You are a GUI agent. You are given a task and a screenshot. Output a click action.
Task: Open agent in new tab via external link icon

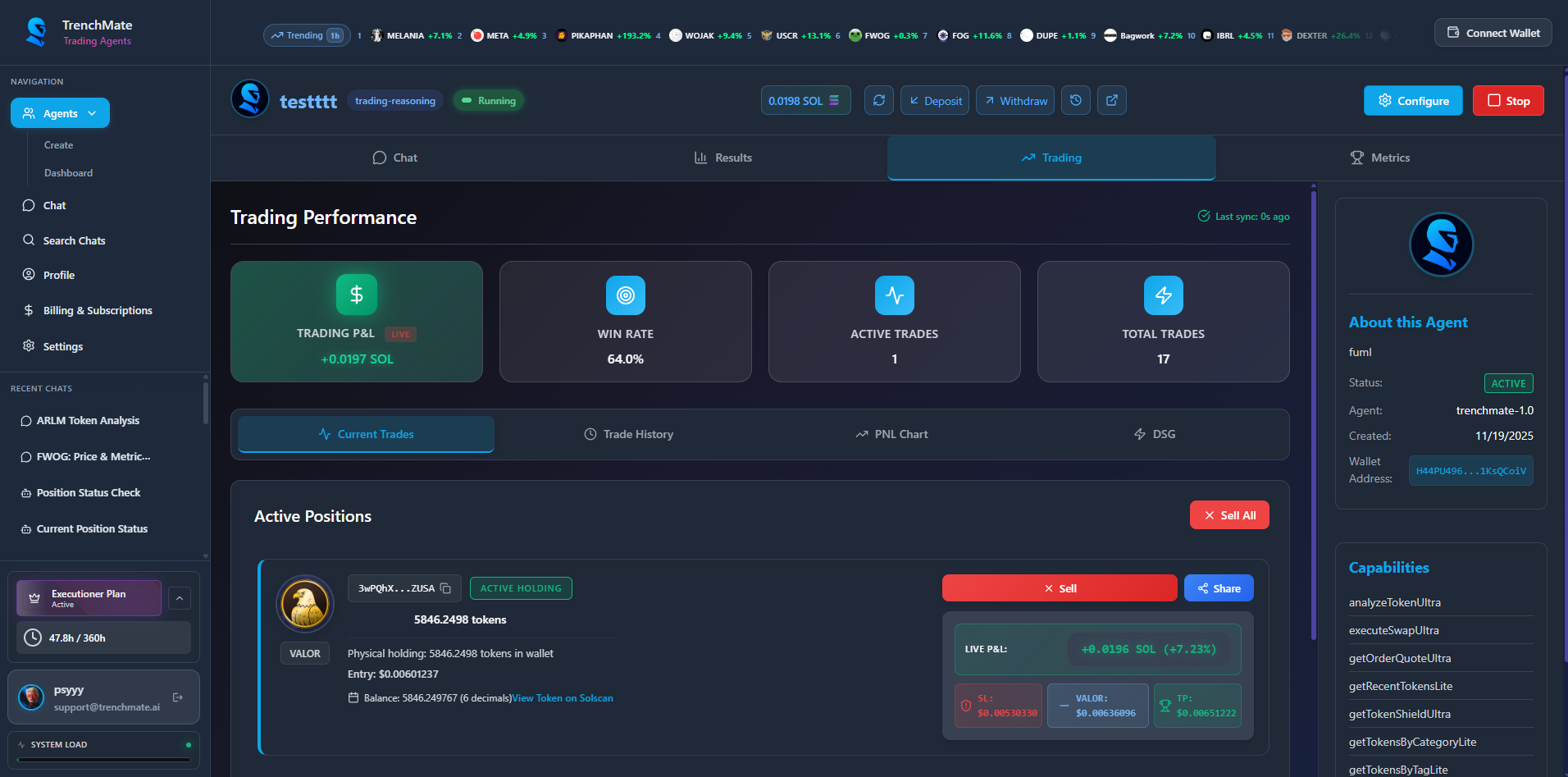pyautogui.click(x=1112, y=100)
